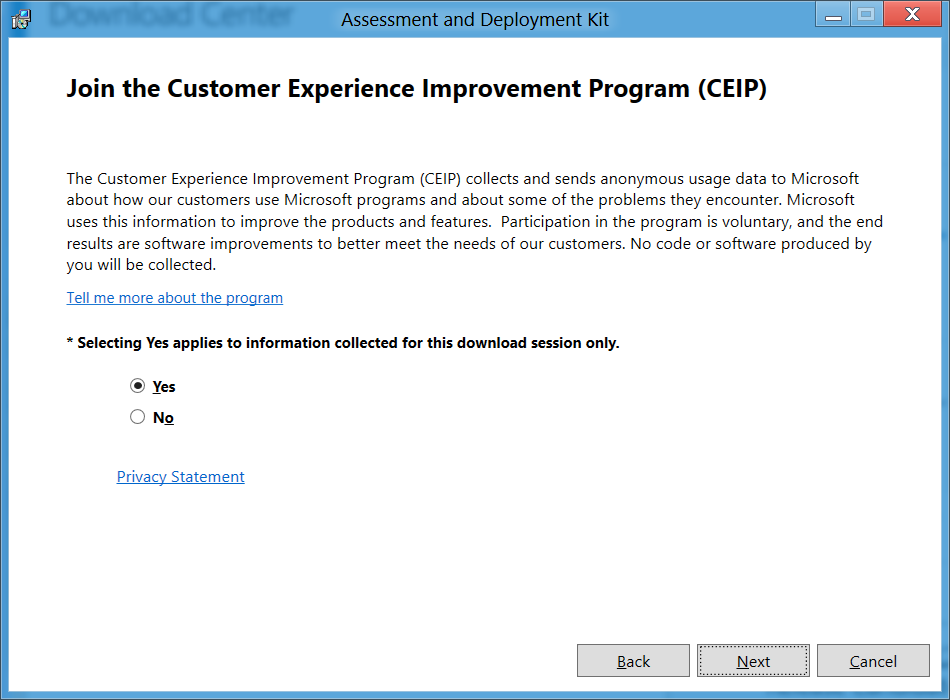Opt in to CEIP by choosing Yes
Screen dimensions: 950x700
[138, 386]
